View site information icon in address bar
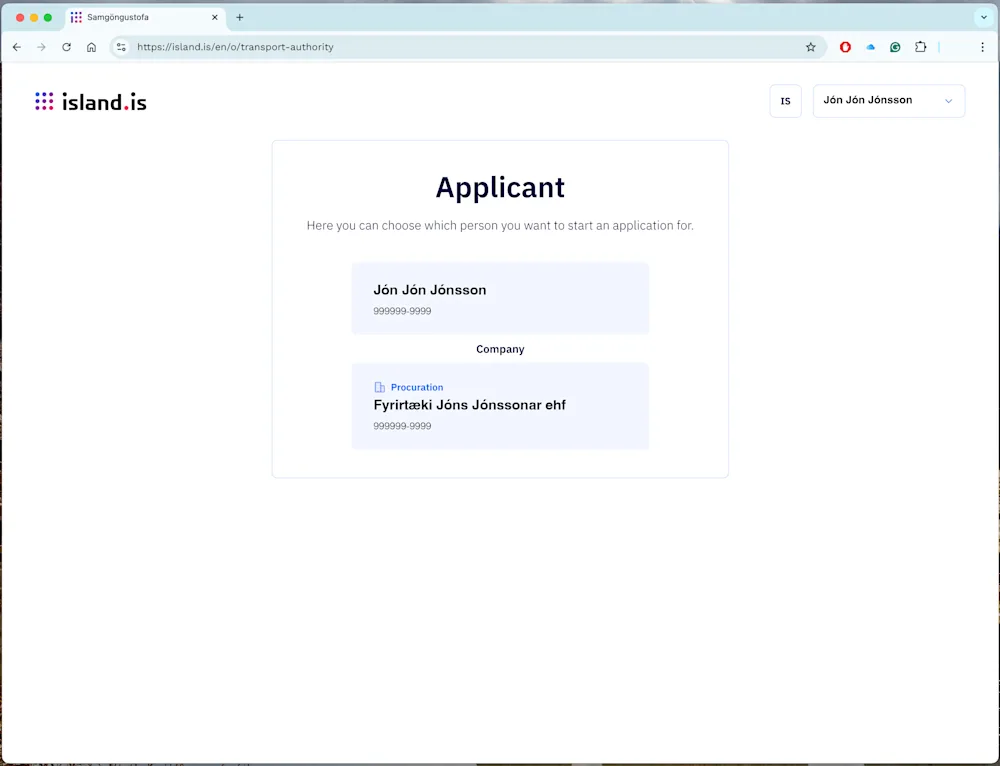This screenshot has width=1000, height=766. pos(121,47)
